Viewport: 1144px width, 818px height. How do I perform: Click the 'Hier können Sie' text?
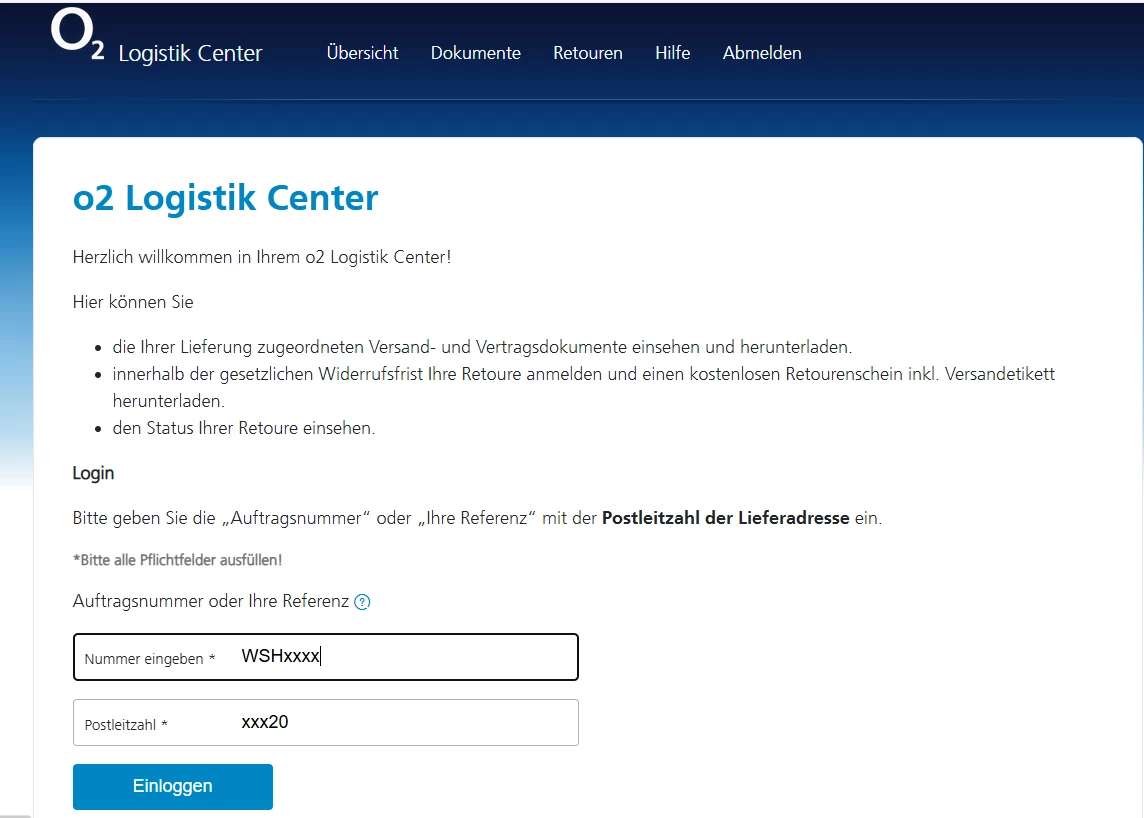point(133,302)
